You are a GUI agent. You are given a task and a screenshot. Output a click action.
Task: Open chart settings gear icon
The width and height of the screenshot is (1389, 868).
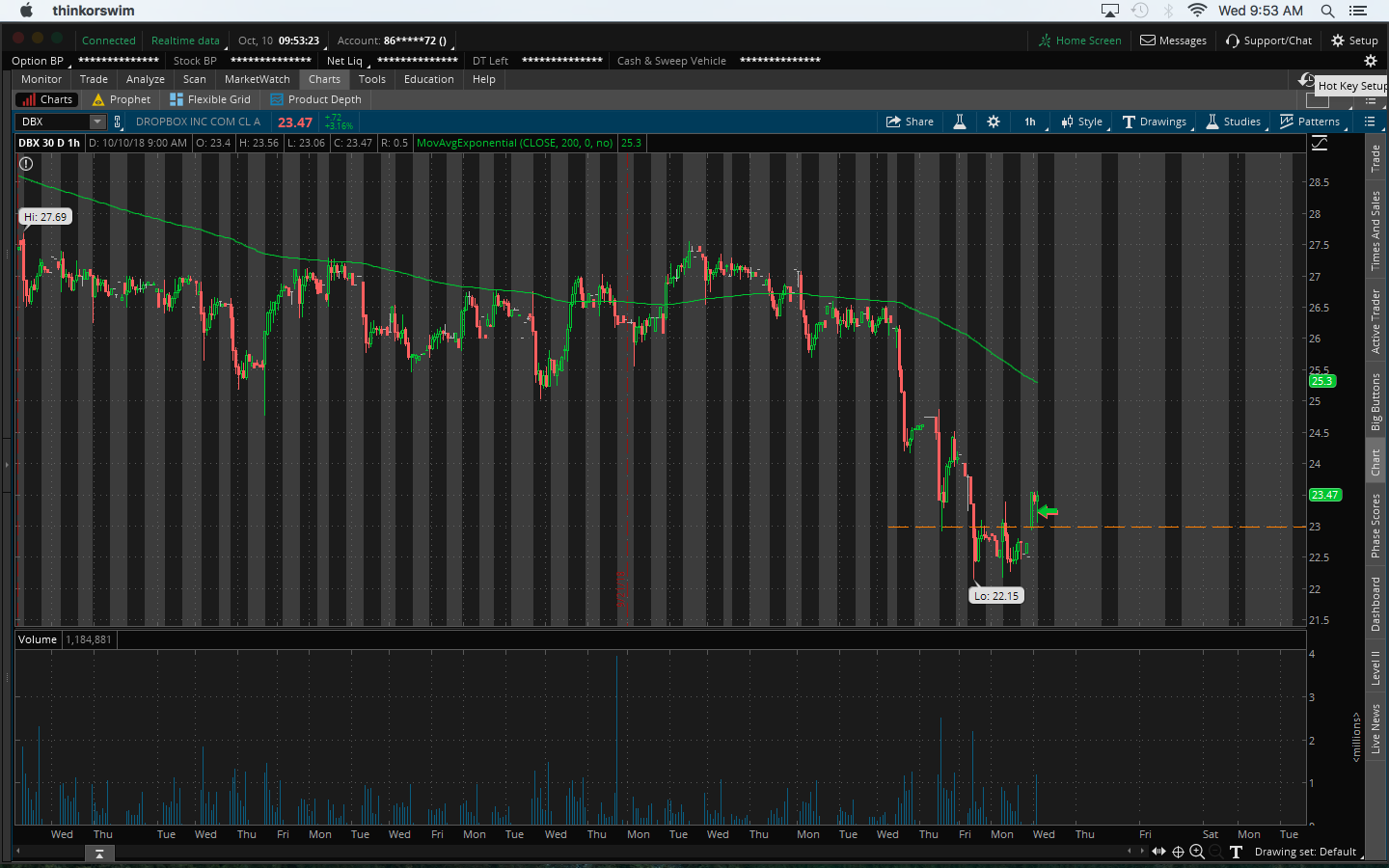(x=994, y=122)
